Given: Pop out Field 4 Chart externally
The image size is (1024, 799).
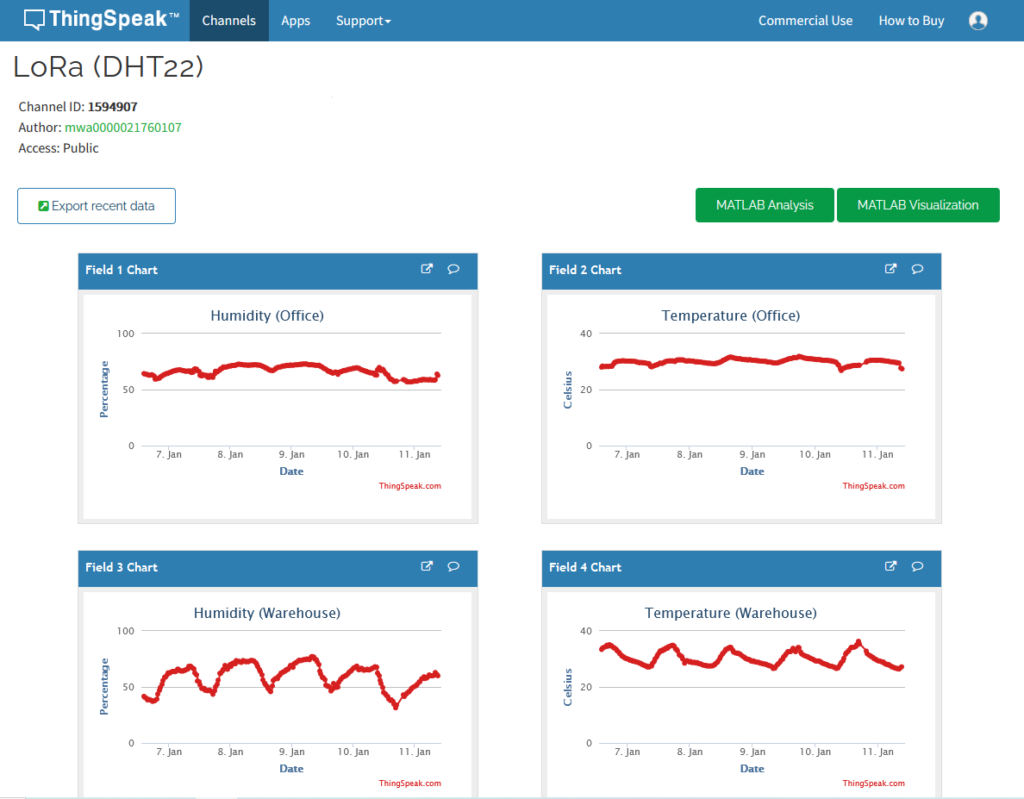Looking at the screenshot, I should 891,567.
